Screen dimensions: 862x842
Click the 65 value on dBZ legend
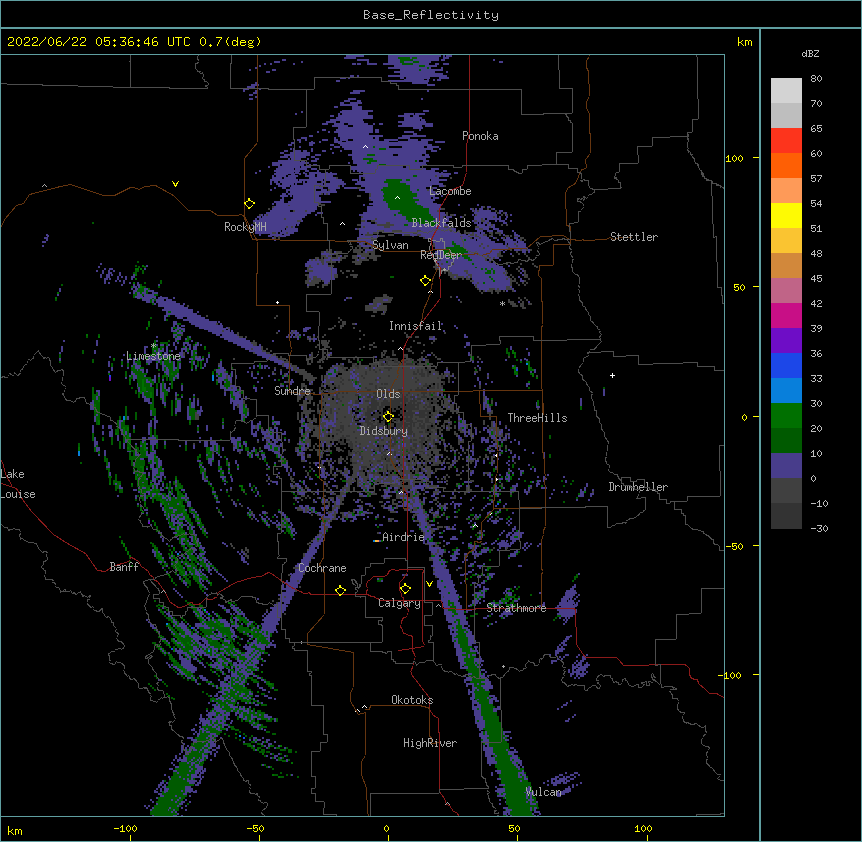[x=816, y=129]
